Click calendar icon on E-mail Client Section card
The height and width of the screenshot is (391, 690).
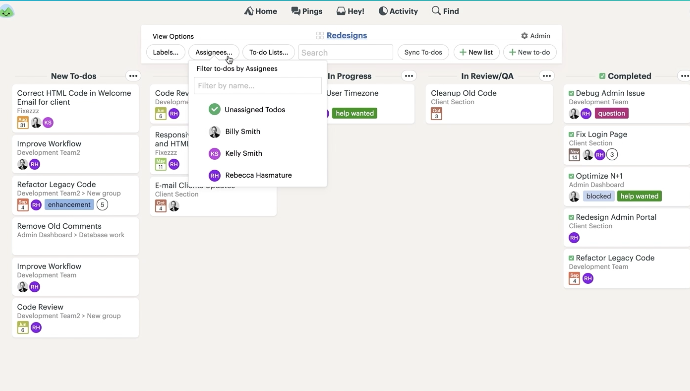[x=161, y=206]
